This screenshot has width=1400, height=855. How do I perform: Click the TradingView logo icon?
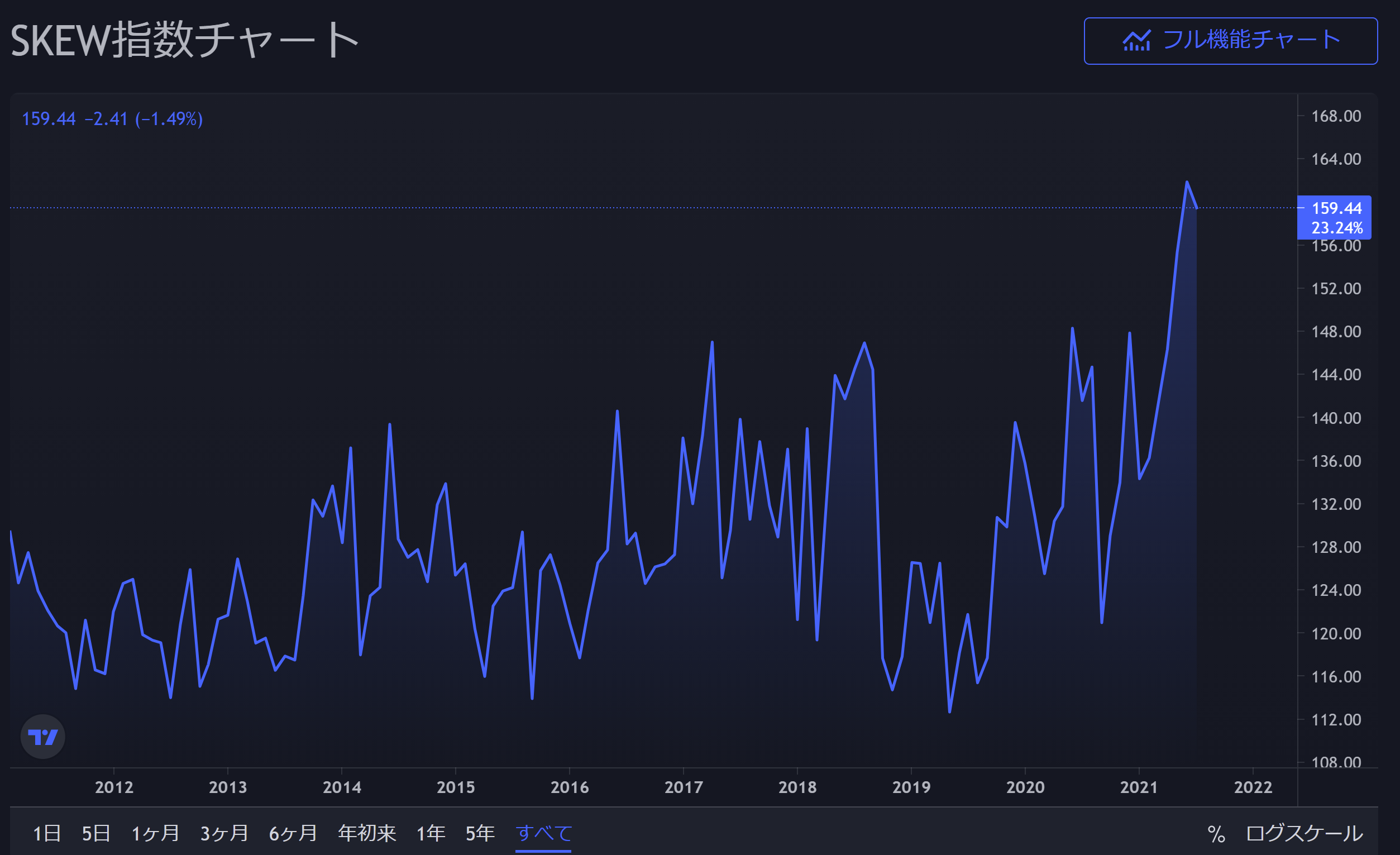tap(42, 737)
